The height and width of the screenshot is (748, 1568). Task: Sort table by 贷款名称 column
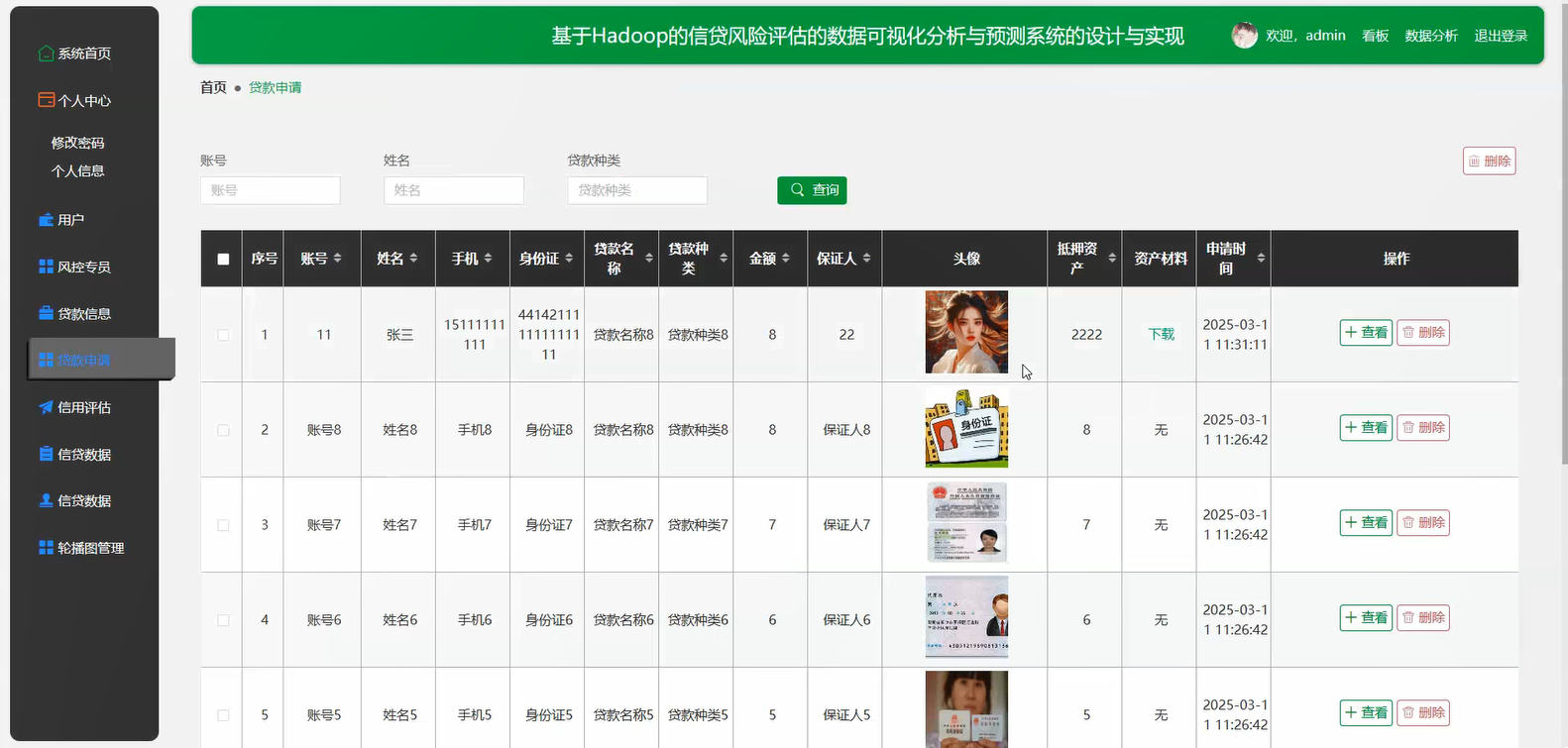[x=649, y=258]
